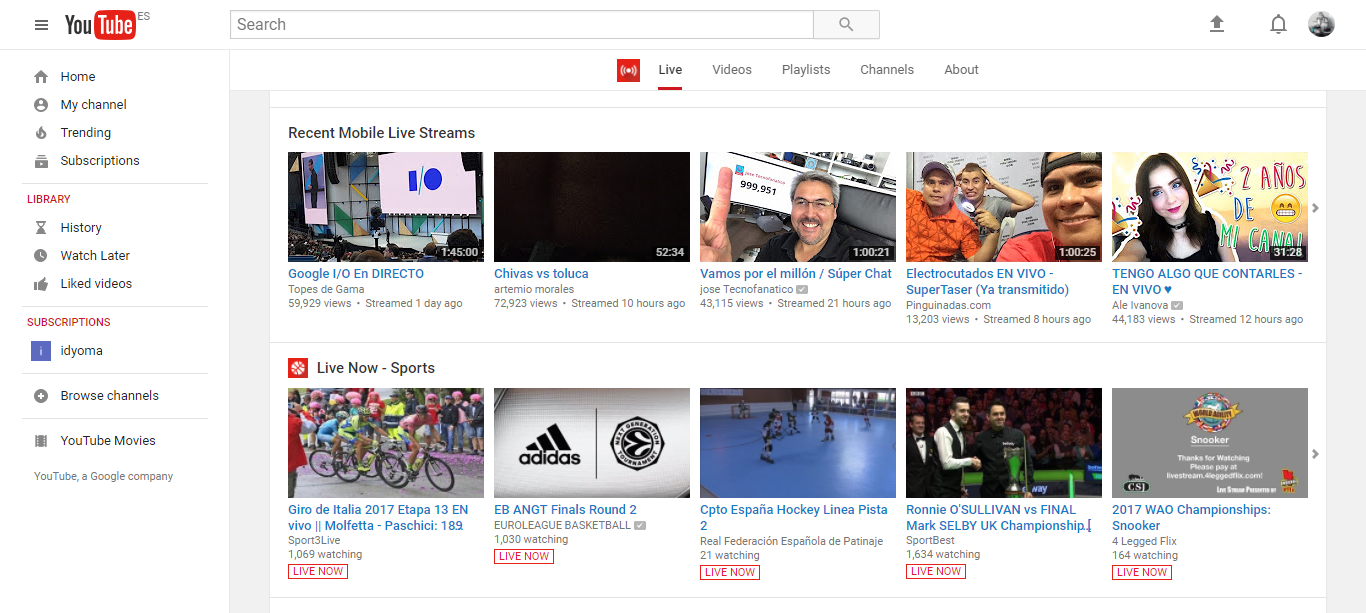Image resolution: width=1366 pixels, height=613 pixels.
Task: Click the search magnifier button
Action: pos(846,25)
